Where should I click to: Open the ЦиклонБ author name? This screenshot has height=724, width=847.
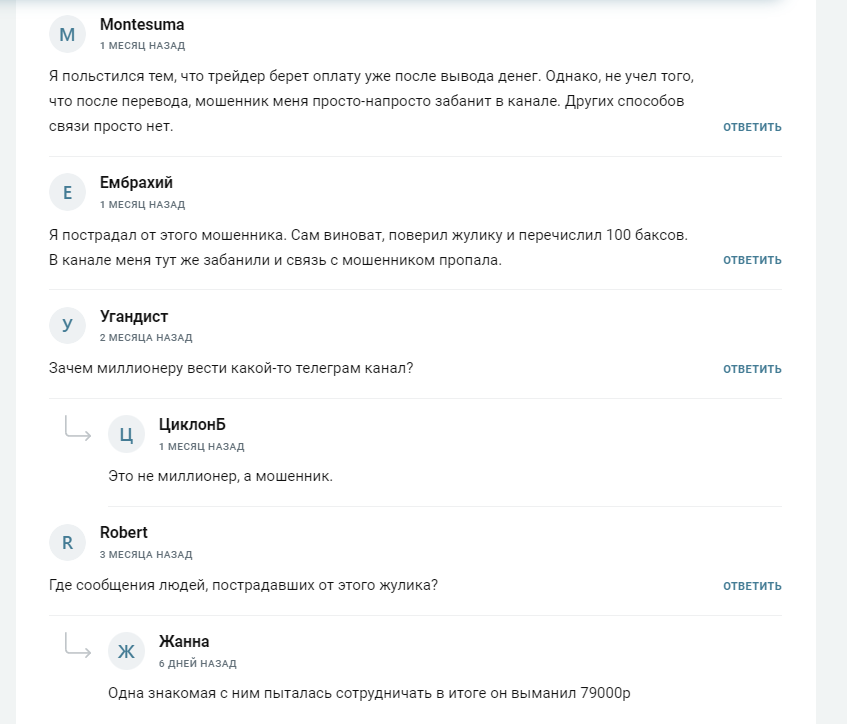(192, 425)
